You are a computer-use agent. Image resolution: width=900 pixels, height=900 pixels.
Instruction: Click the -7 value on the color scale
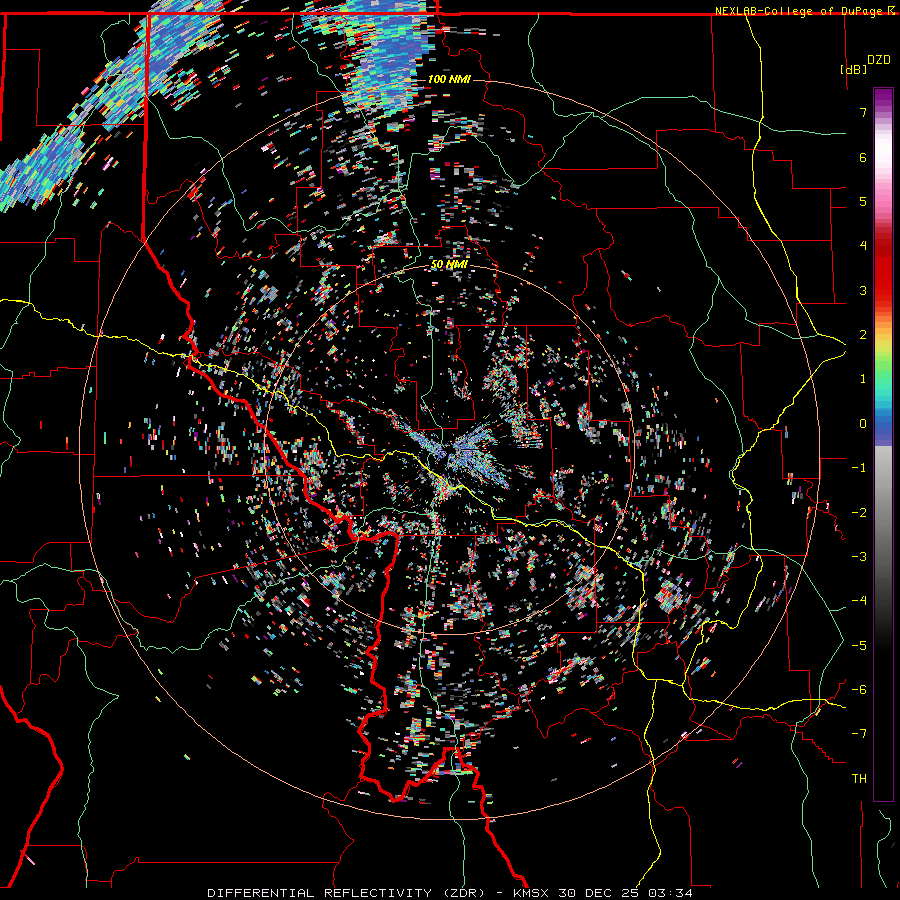pyautogui.click(x=859, y=734)
